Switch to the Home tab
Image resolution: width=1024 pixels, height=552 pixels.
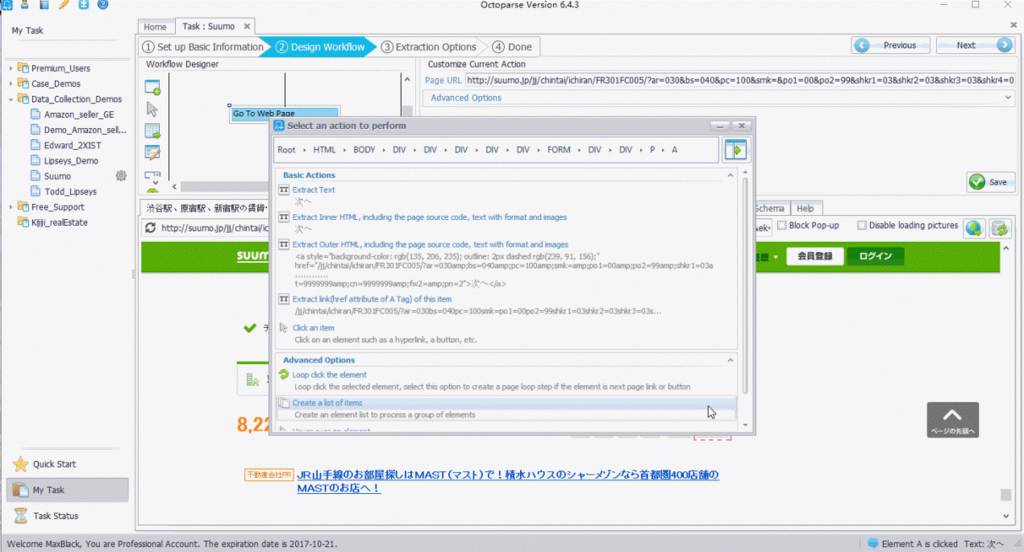point(155,27)
